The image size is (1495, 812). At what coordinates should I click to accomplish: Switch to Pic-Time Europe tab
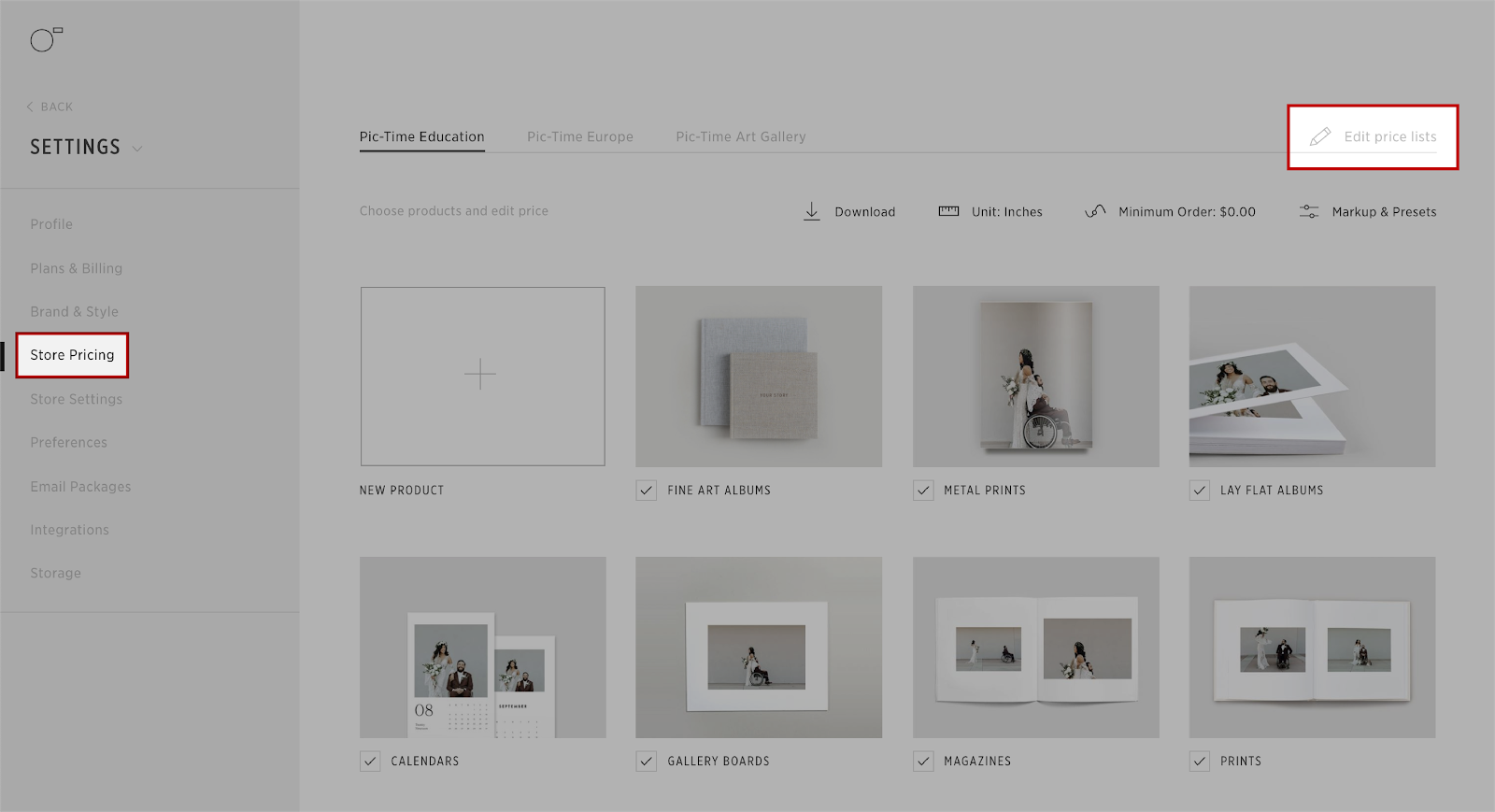coord(580,136)
